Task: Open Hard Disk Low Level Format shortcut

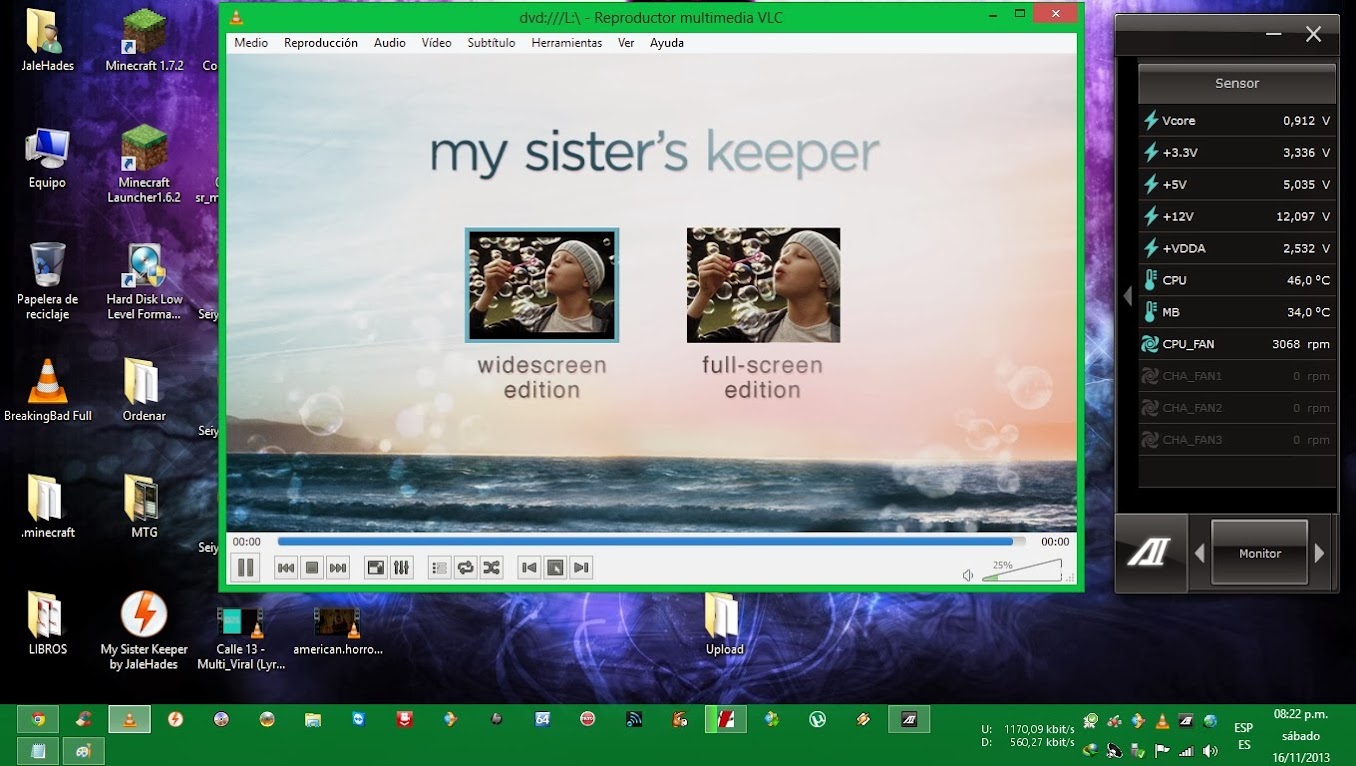Action: coord(144,281)
